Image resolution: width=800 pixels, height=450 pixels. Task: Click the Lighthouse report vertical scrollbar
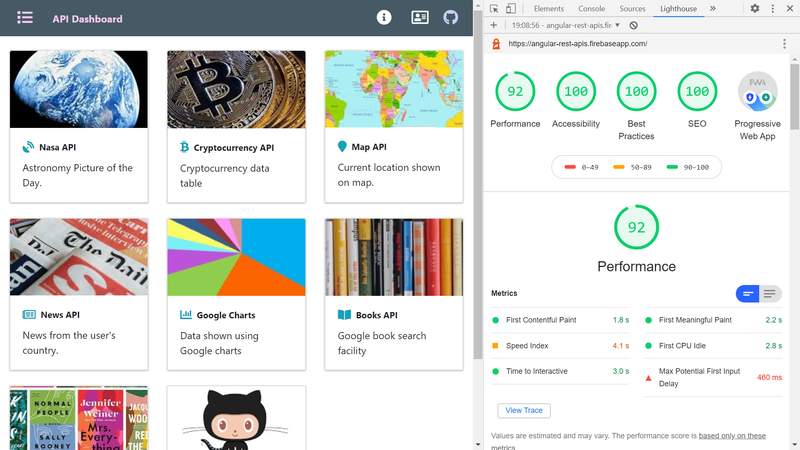pos(794,96)
